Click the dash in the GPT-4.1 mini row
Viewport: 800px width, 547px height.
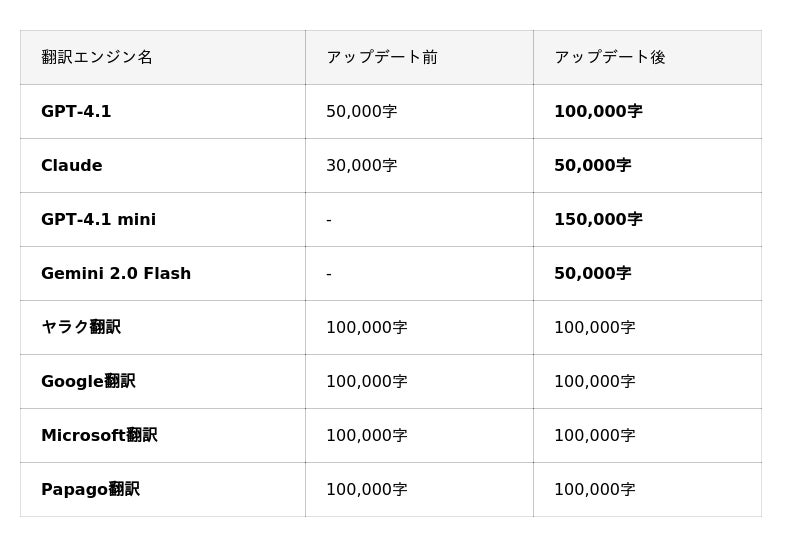(328, 220)
